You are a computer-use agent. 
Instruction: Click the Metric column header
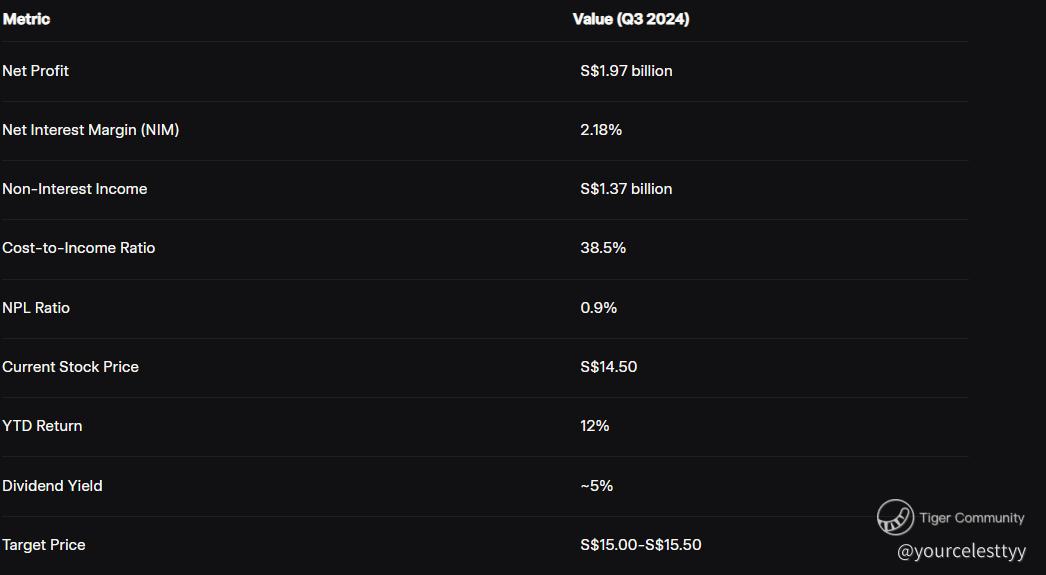coord(26,19)
